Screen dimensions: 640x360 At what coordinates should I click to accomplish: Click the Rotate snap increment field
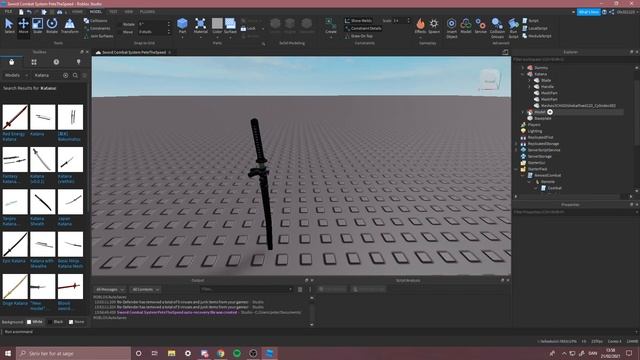pyautogui.click(x=153, y=24)
